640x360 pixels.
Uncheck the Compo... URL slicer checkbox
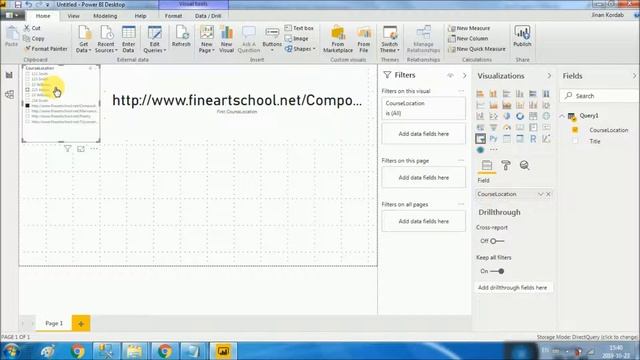(x=27, y=106)
